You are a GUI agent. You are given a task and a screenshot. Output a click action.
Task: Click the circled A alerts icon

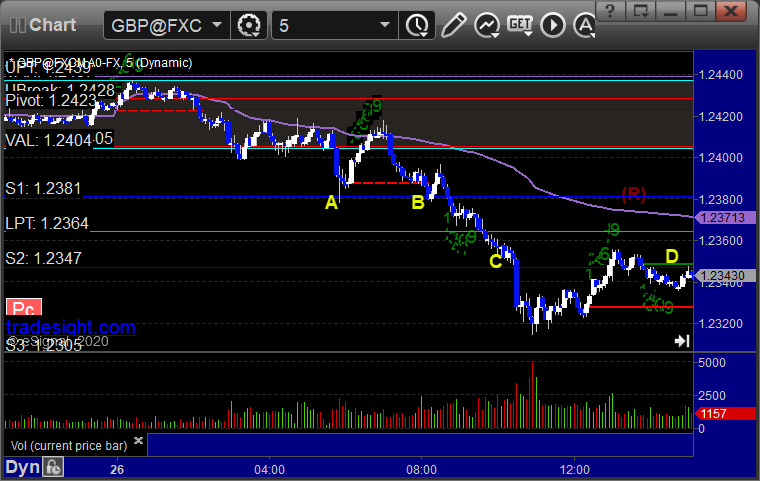[x=585, y=25]
